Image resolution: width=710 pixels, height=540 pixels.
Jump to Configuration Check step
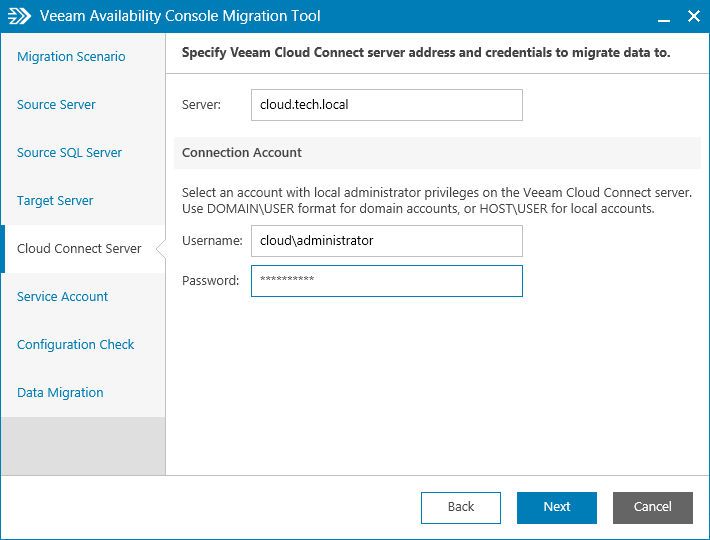(75, 345)
